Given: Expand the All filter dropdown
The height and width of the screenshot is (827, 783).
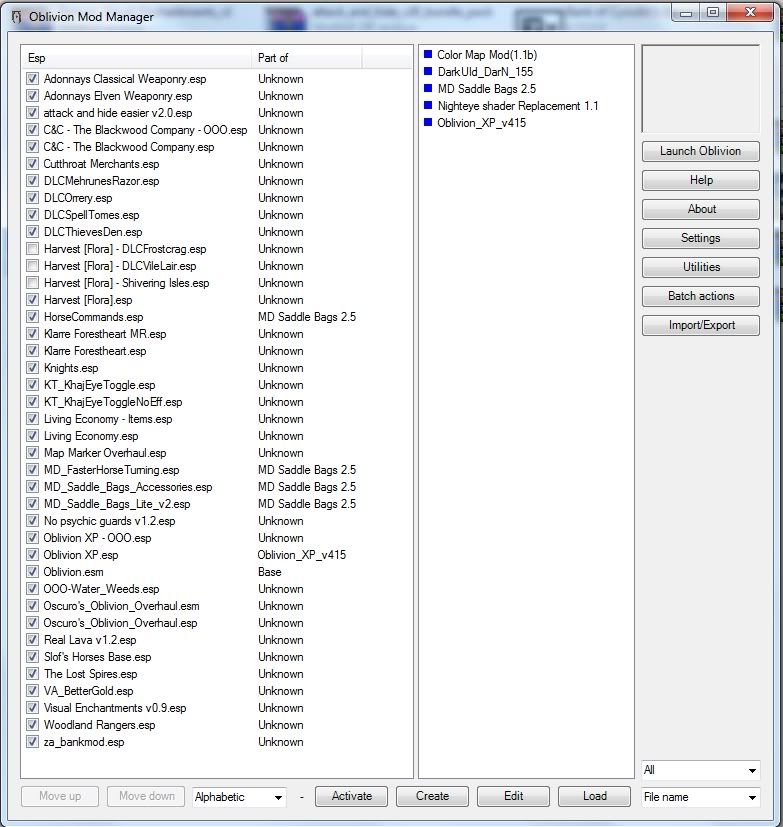Looking at the screenshot, I should [700, 770].
